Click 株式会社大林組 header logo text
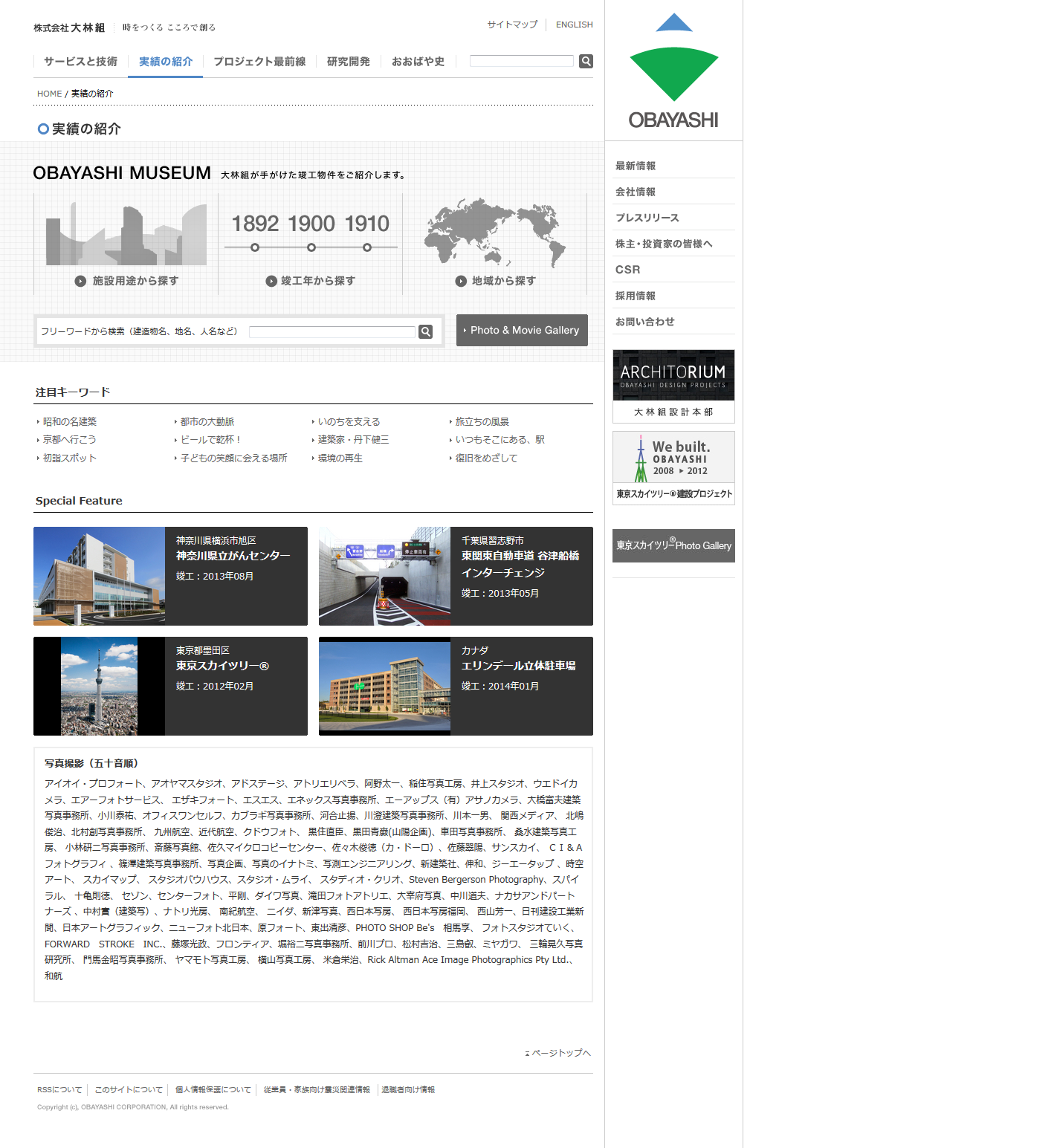 [69, 27]
